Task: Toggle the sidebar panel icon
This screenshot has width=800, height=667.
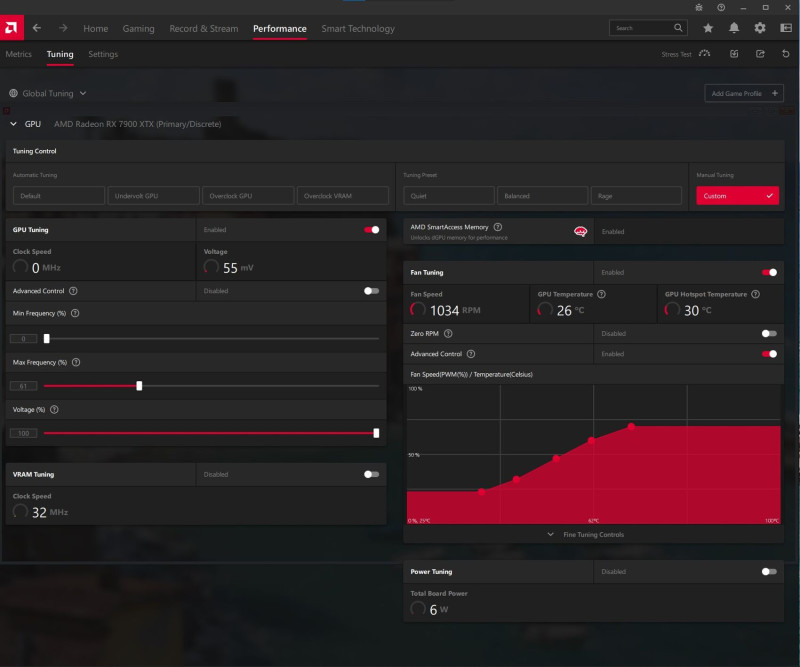Action: tap(786, 28)
